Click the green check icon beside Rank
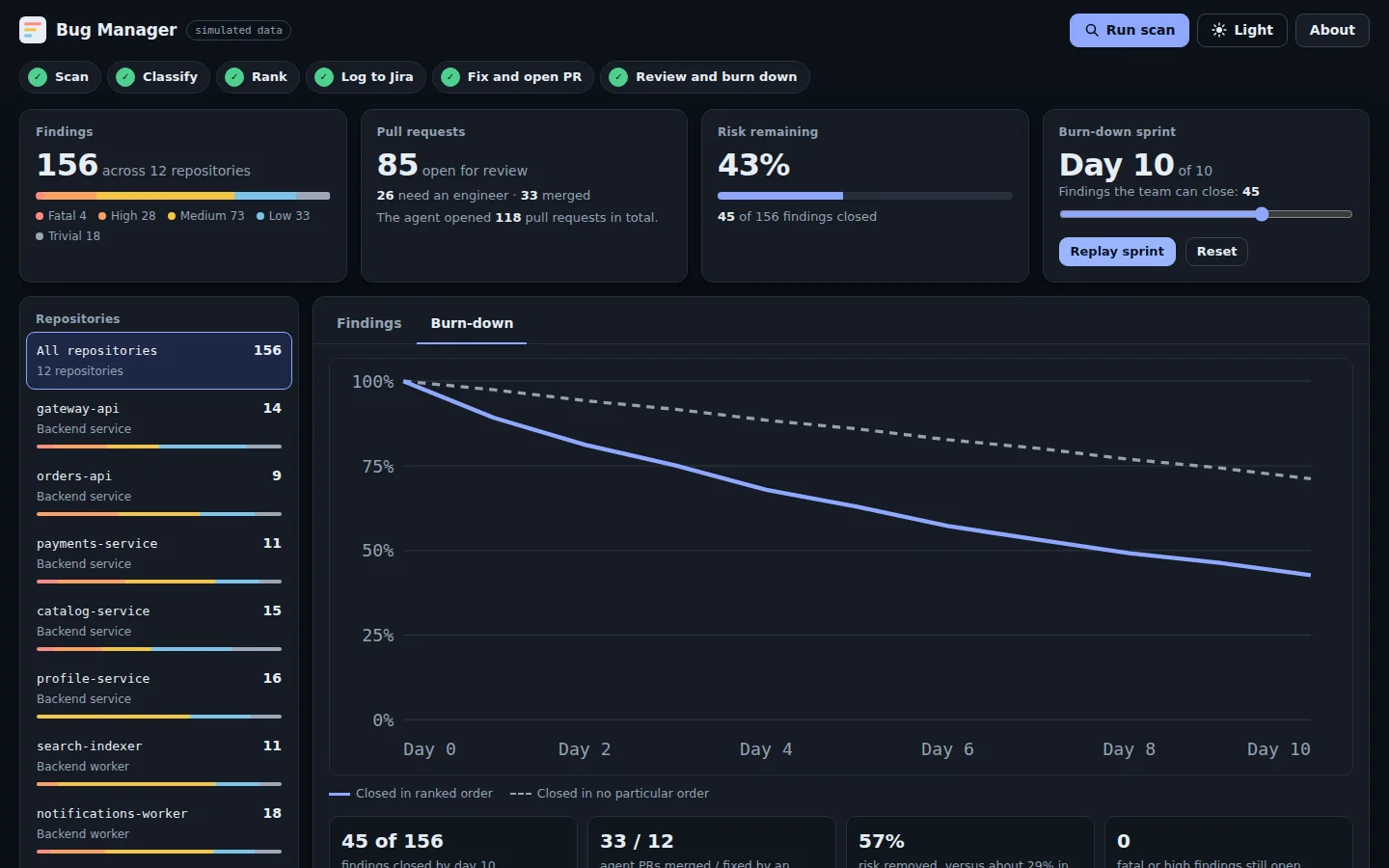 pos(234,77)
